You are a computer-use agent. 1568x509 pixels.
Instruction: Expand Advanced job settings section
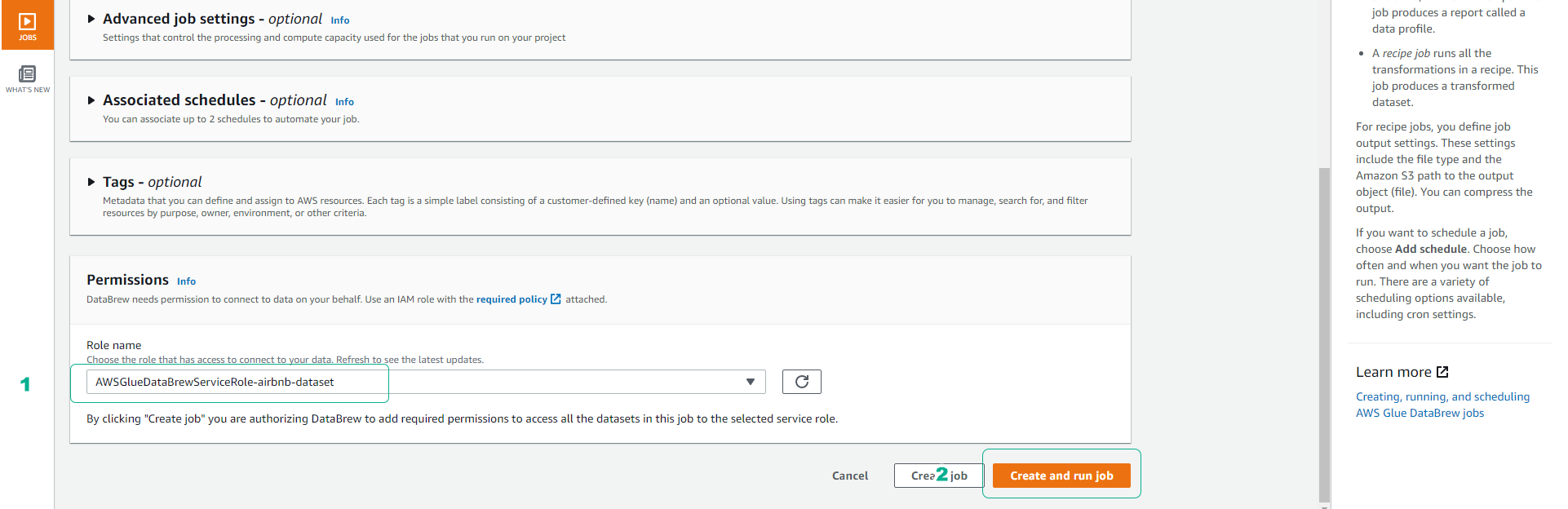91,19
